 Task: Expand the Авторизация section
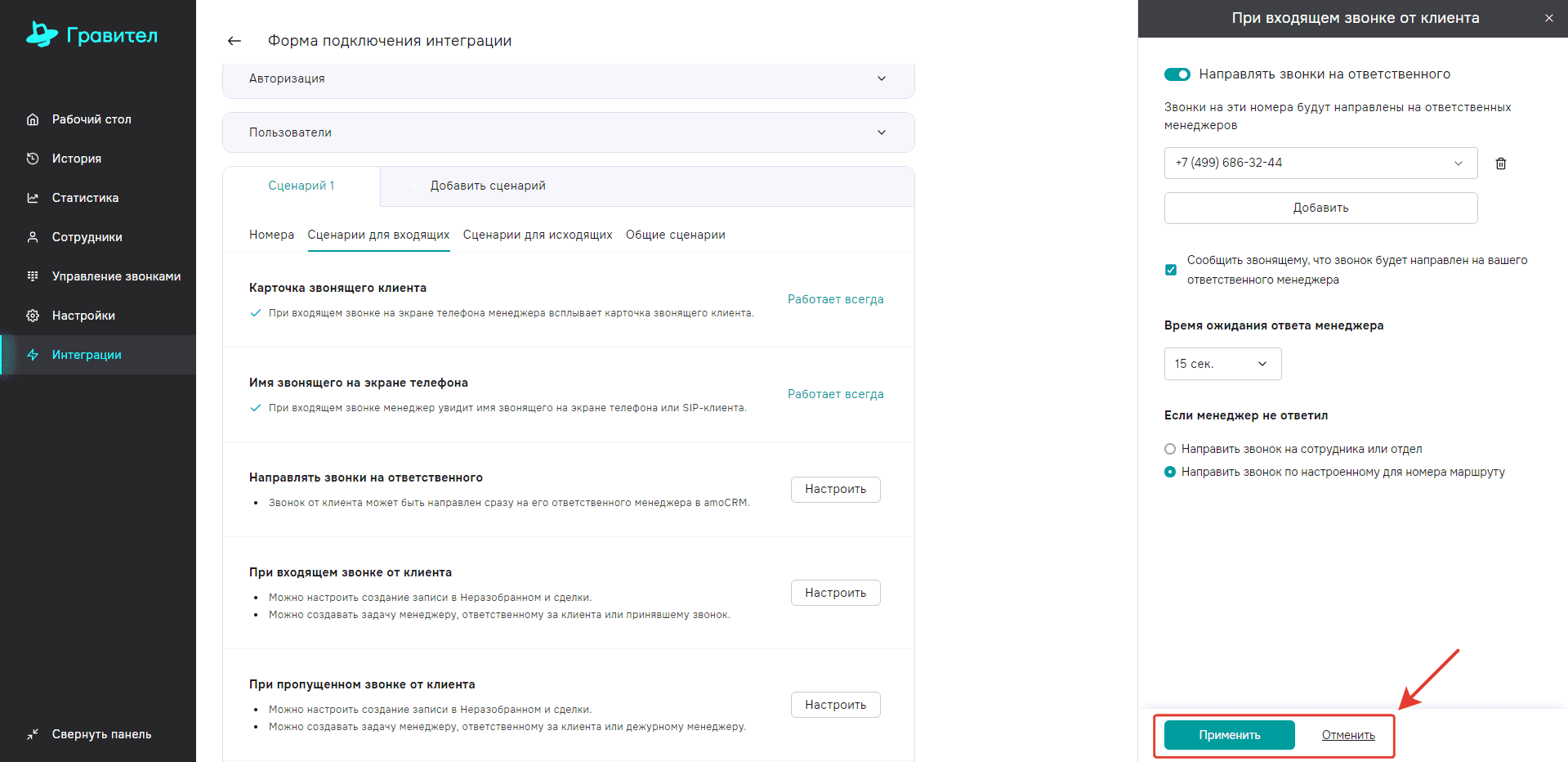click(x=568, y=78)
